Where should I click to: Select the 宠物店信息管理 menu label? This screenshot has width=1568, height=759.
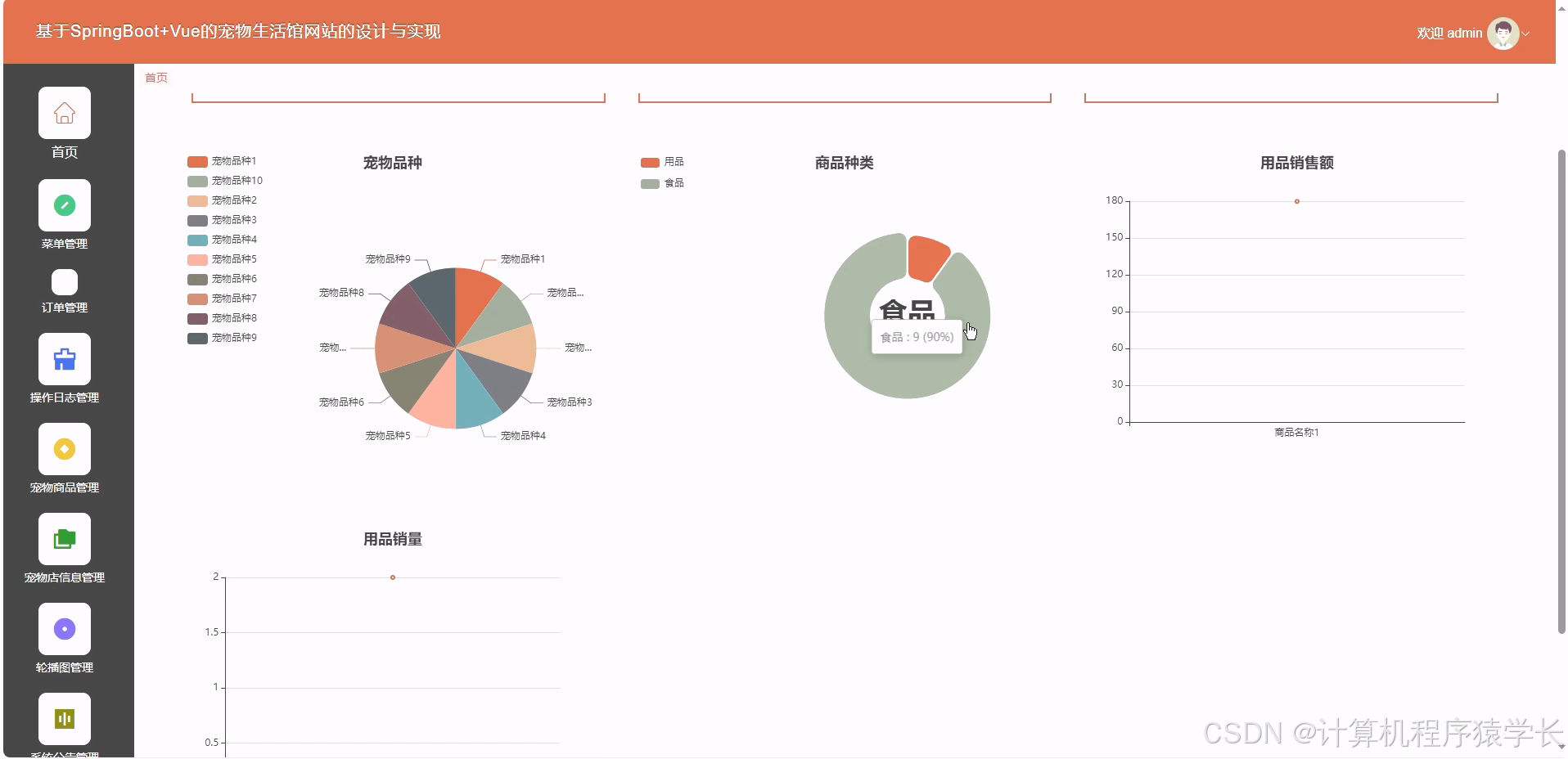65,577
